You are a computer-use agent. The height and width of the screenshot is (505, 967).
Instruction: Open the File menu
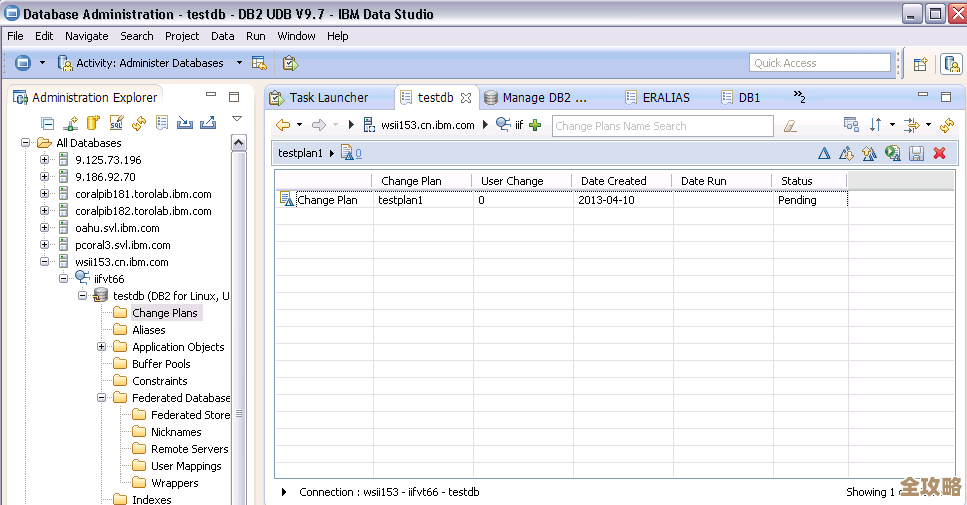pos(15,36)
